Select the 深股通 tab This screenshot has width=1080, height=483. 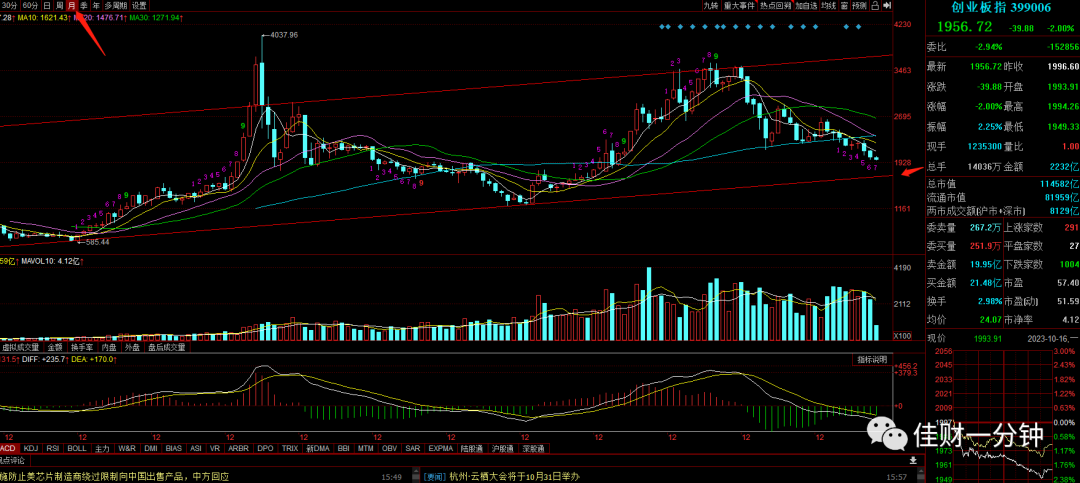(533, 449)
